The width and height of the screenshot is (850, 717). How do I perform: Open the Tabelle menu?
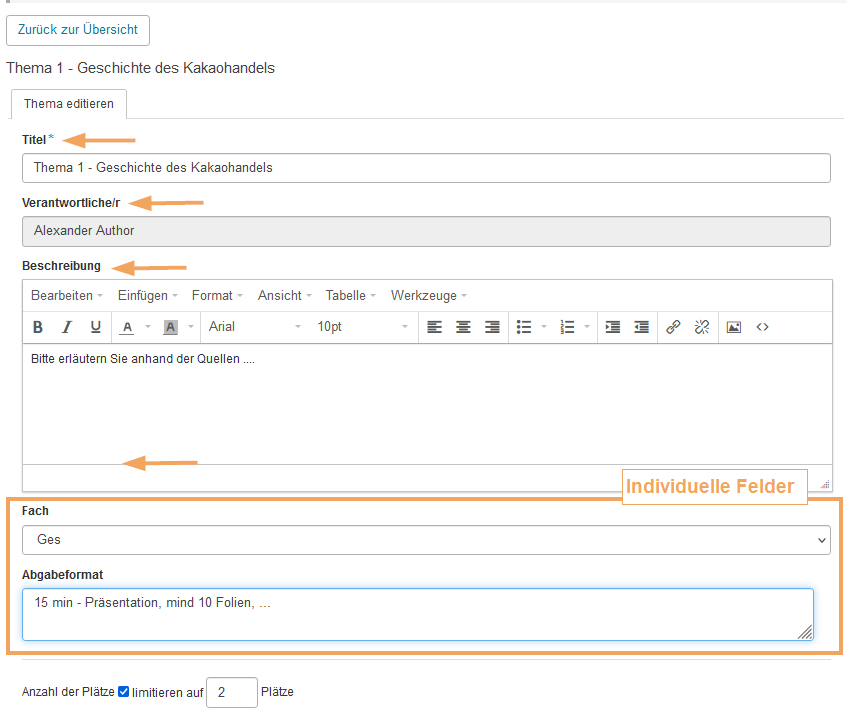(350, 296)
